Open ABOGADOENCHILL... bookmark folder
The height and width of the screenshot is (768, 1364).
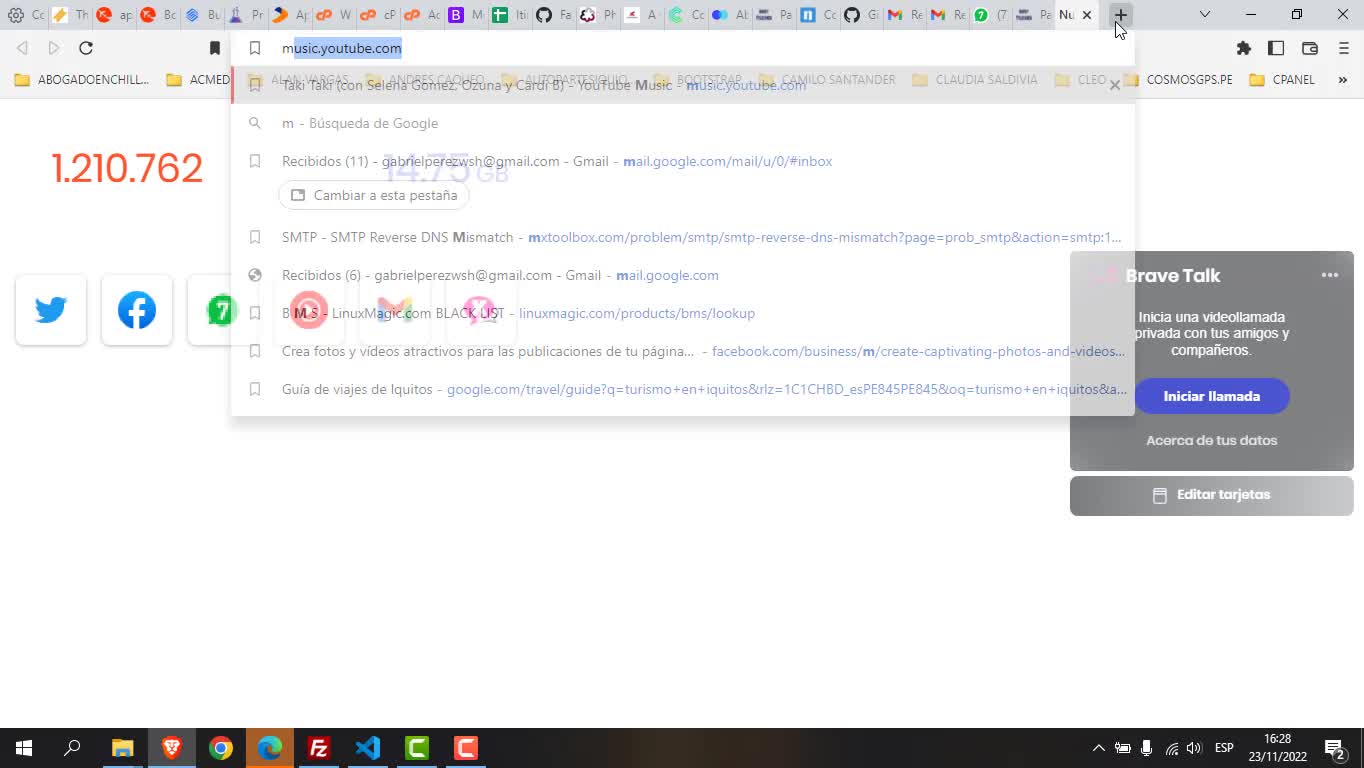pos(83,79)
